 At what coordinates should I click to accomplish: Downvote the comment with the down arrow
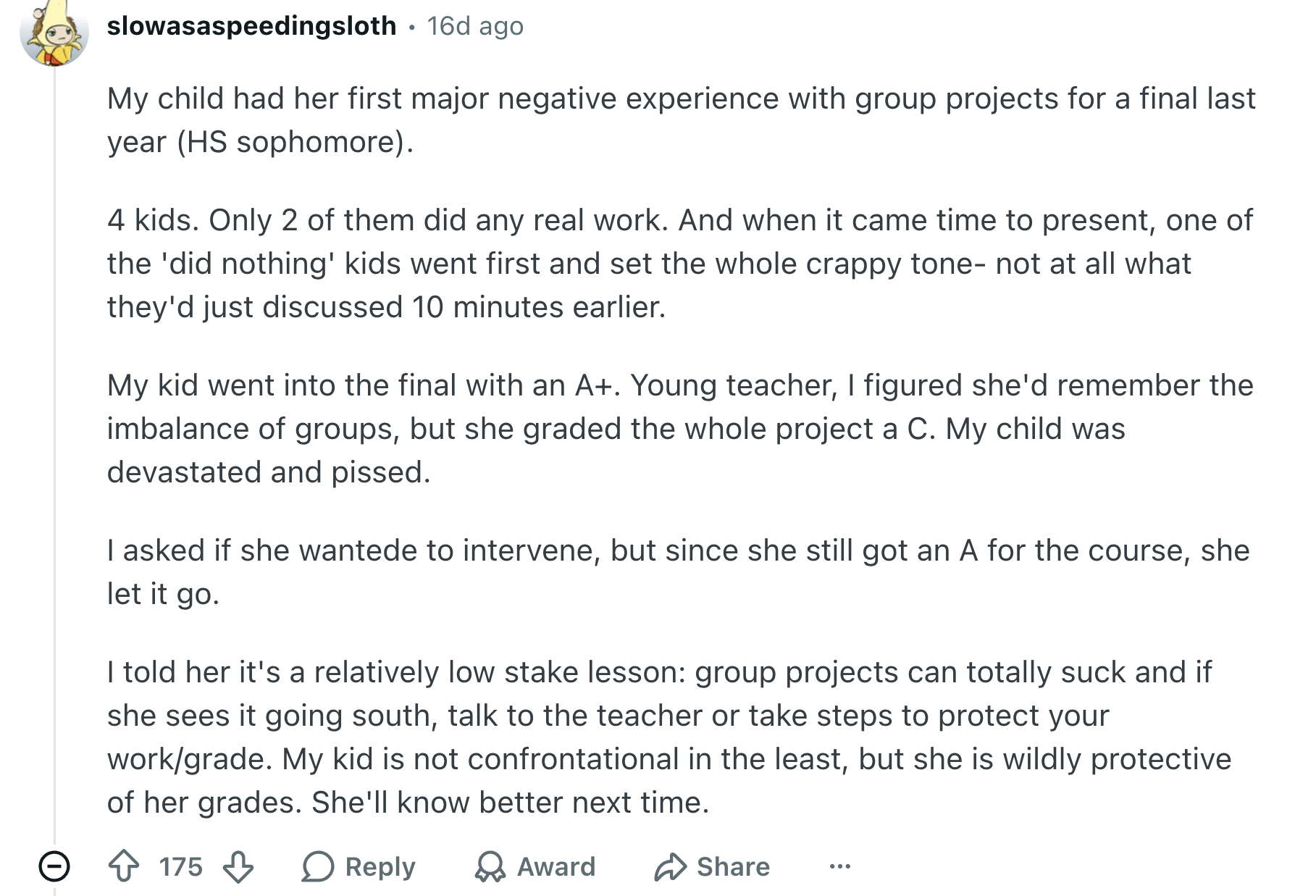coord(238,866)
